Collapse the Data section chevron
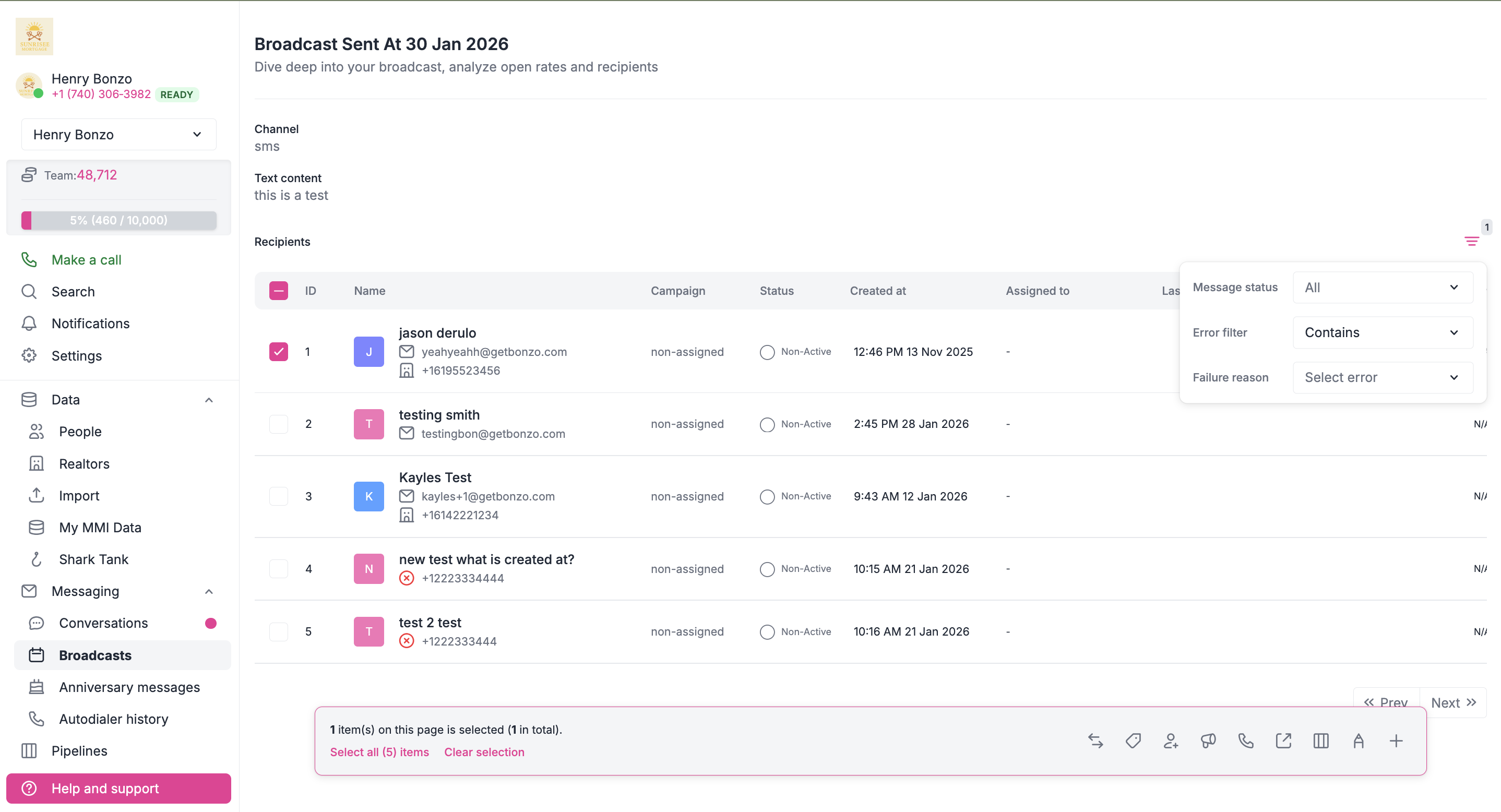This screenshot has height=812, width=1501. point(209,400)
